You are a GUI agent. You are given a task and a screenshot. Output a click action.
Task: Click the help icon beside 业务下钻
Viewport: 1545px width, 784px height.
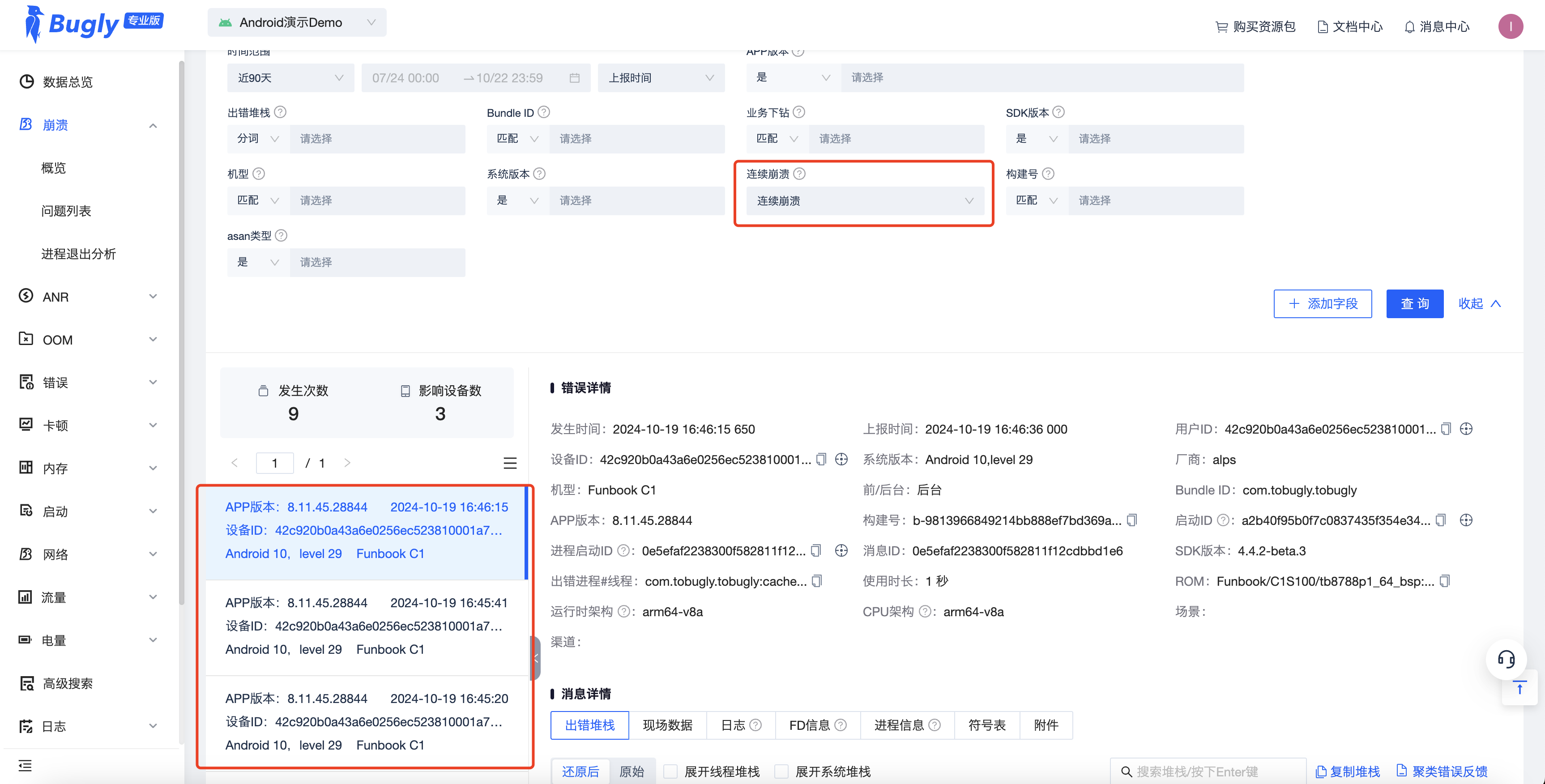pos(799,112)
